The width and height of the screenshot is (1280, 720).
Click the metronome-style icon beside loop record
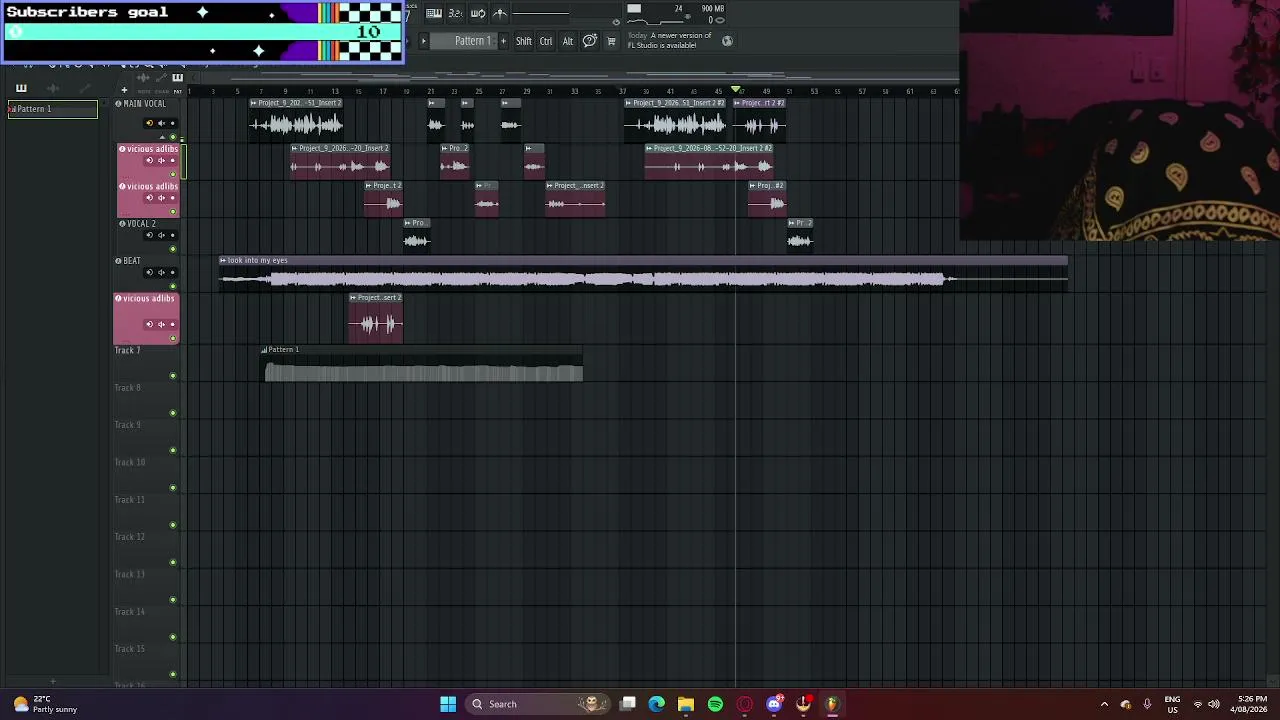tap(500, 13)
